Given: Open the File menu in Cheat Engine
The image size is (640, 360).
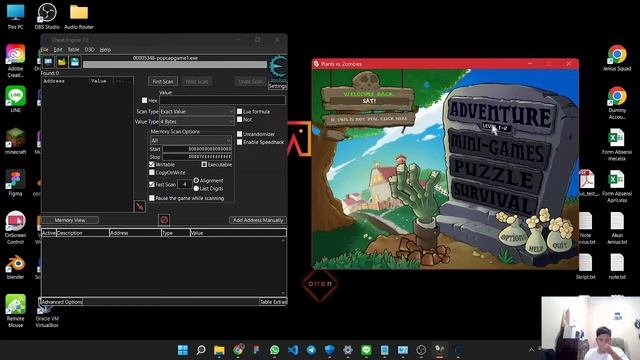Looking at the screenshot, I should pos(44,49).
